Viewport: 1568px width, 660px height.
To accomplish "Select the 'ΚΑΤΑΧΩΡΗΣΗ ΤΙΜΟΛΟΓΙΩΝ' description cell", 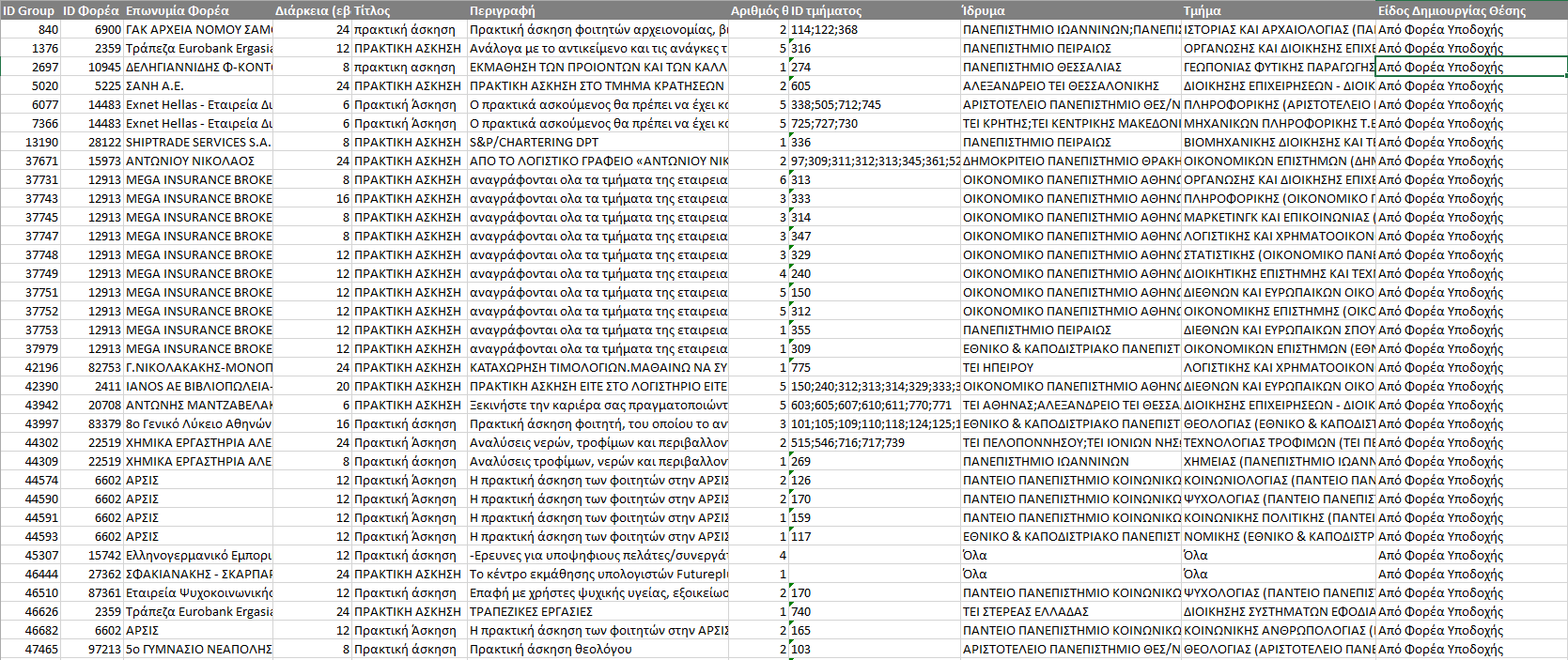I will pos(598,367).
